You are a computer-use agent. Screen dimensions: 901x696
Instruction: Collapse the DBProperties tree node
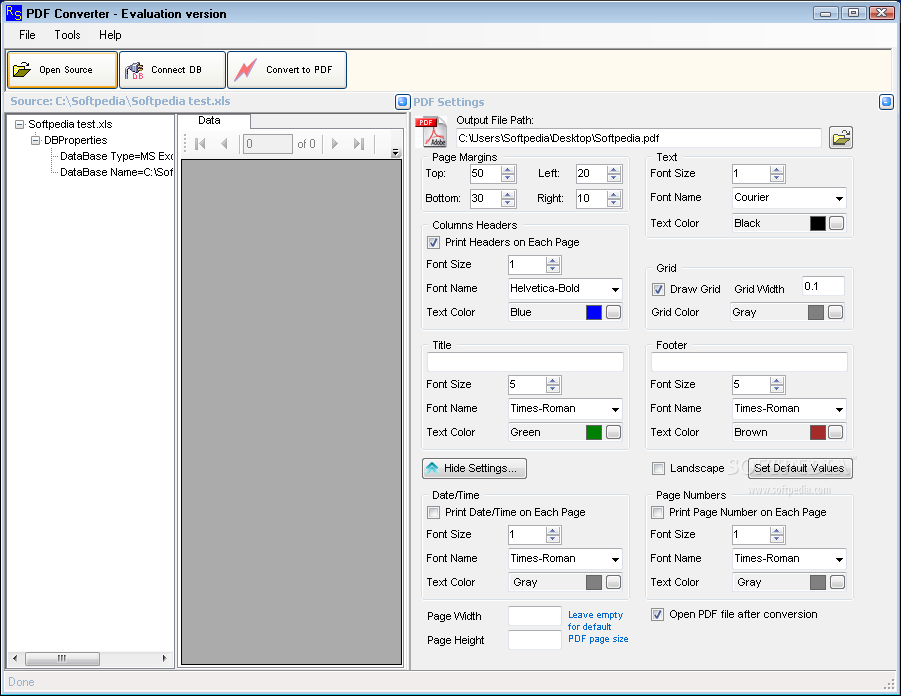pos(36,140)
